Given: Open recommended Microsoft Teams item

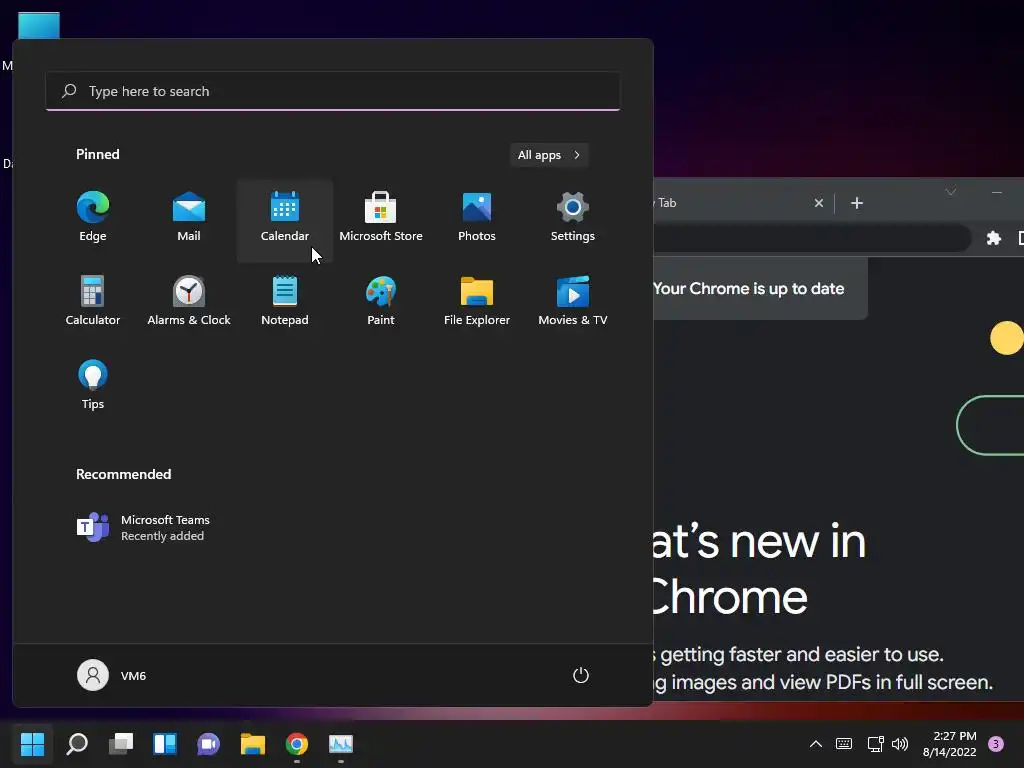Looking at the screenshot, I should point(143,528).
